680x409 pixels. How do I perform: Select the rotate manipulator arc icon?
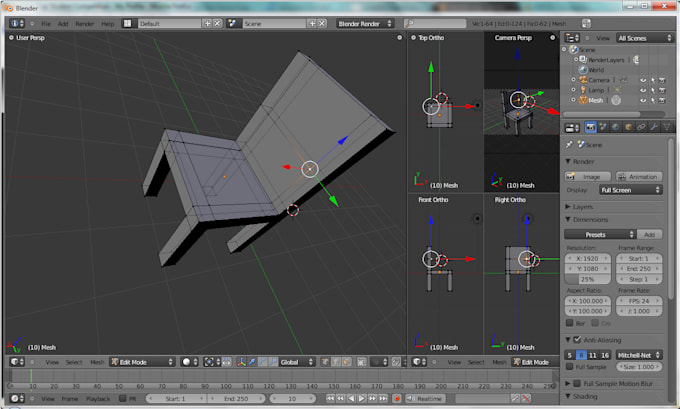point(262,362)
